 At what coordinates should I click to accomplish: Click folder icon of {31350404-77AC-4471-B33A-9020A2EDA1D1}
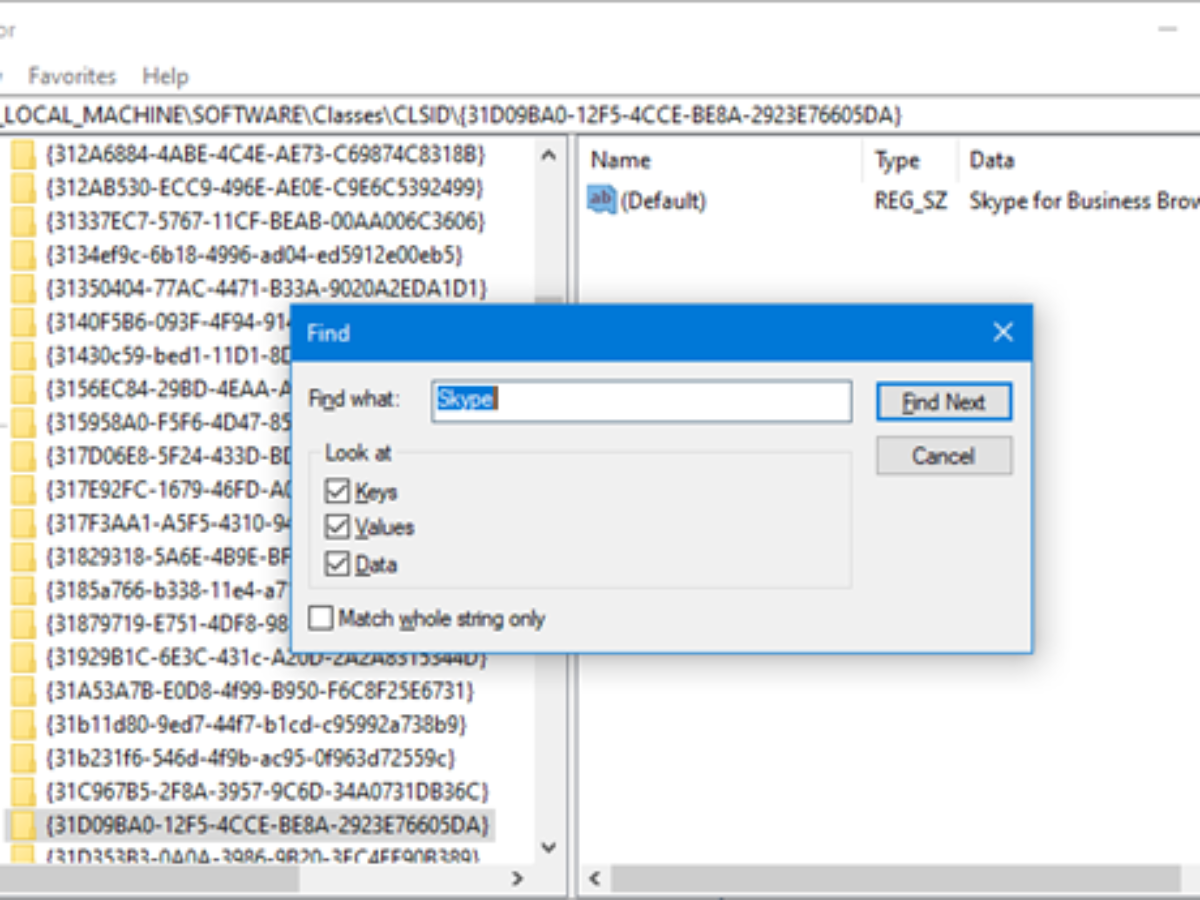coord(23,289)
